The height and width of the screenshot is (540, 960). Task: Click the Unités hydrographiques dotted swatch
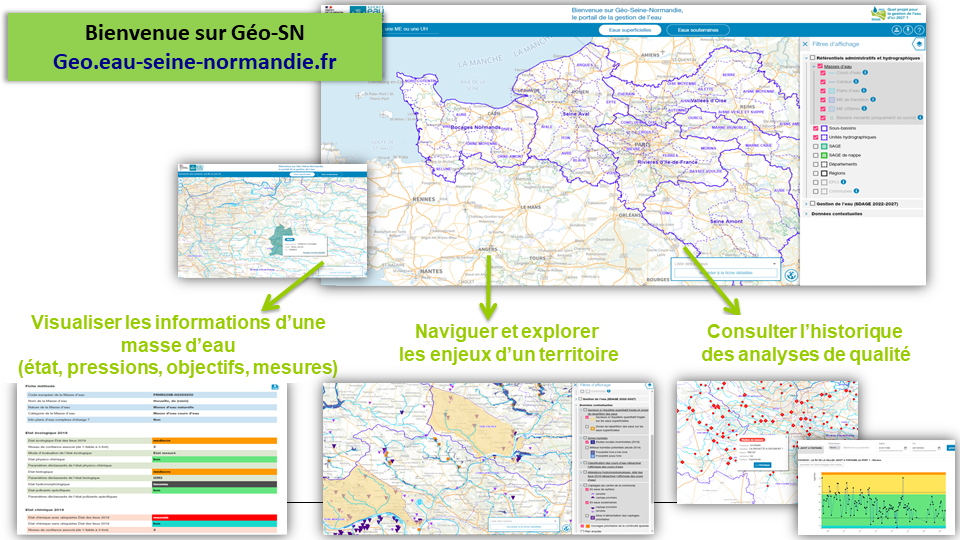click(824, 137)
